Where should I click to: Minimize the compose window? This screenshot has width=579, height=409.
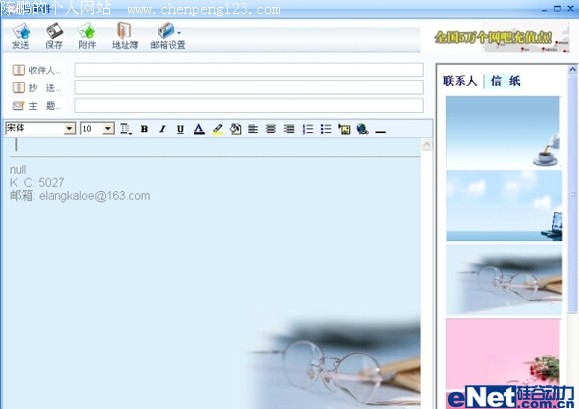coord(544,9)
